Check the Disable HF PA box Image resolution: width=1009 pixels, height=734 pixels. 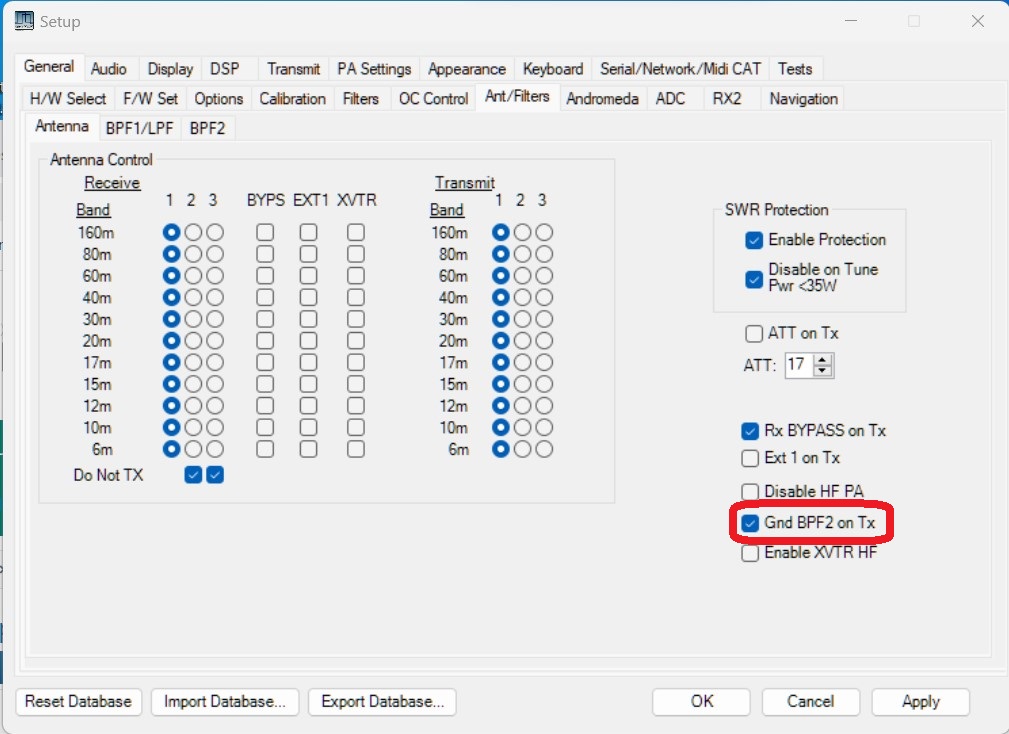coord(750,491)
